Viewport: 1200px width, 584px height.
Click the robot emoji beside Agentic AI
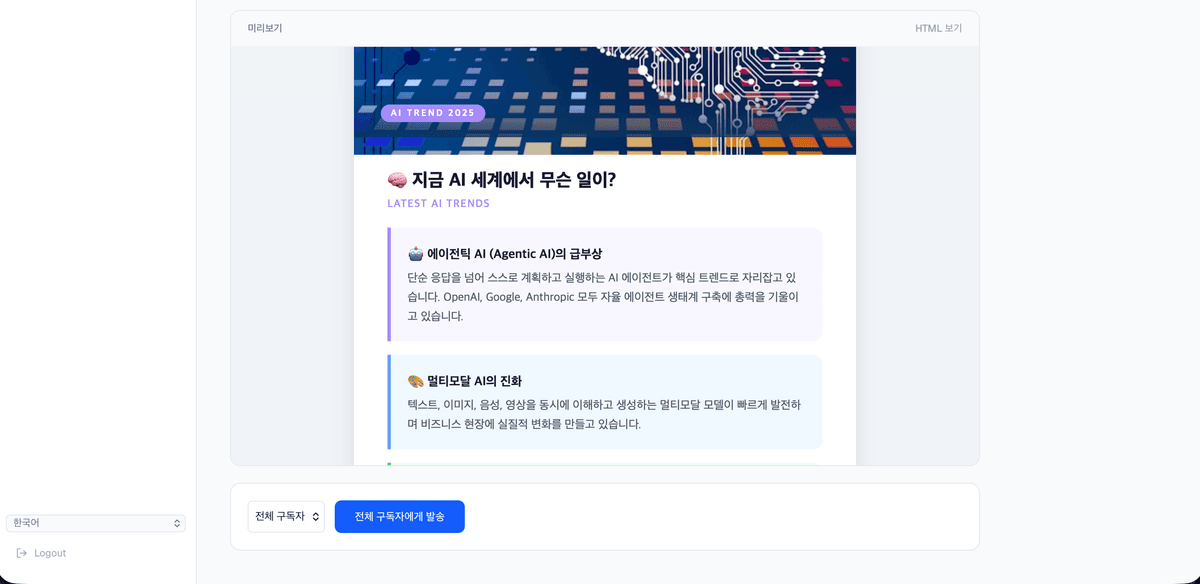416,254
